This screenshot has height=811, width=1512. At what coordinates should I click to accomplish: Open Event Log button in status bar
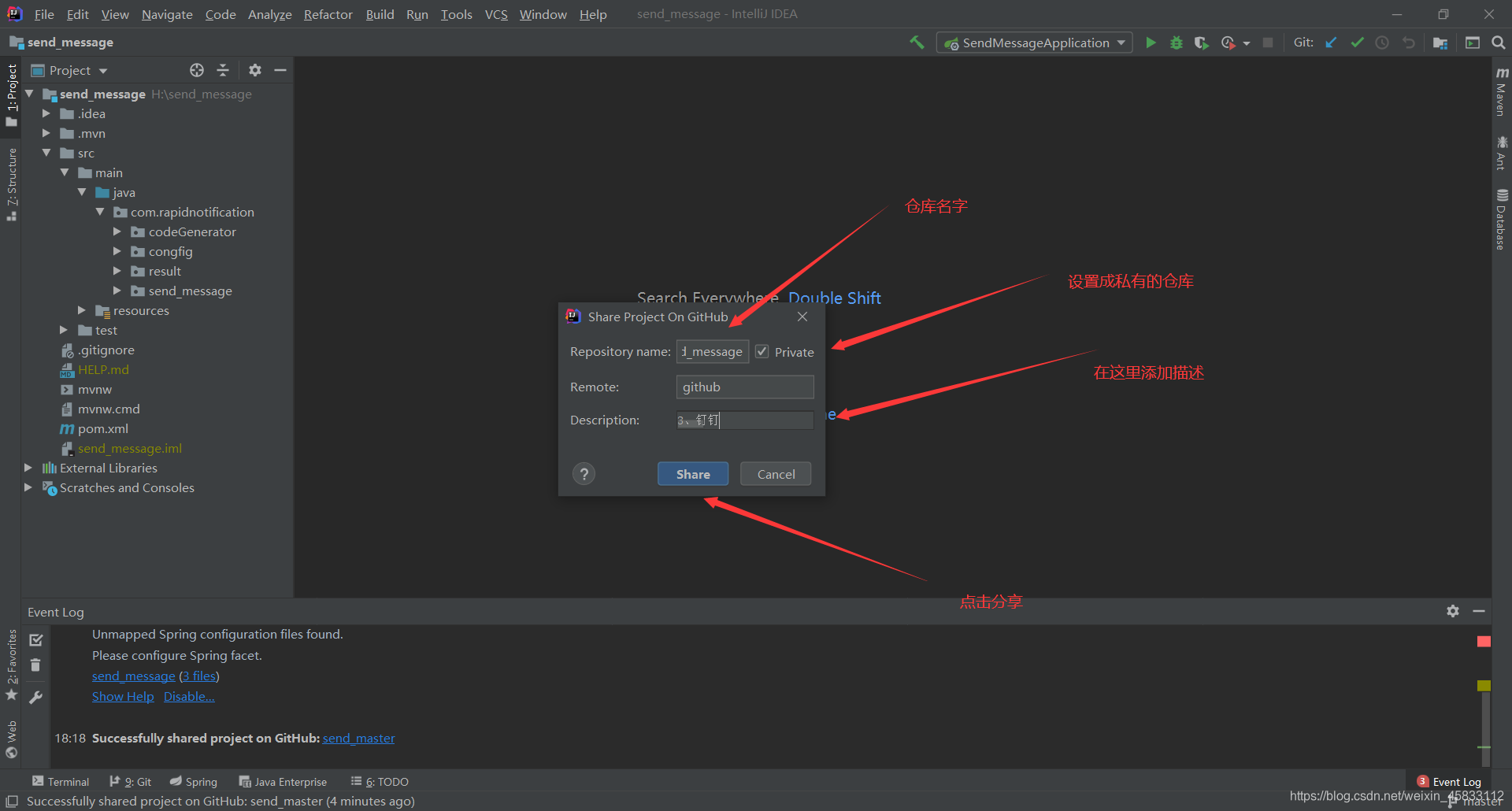pyautogui.click(x=1449, y=781)
